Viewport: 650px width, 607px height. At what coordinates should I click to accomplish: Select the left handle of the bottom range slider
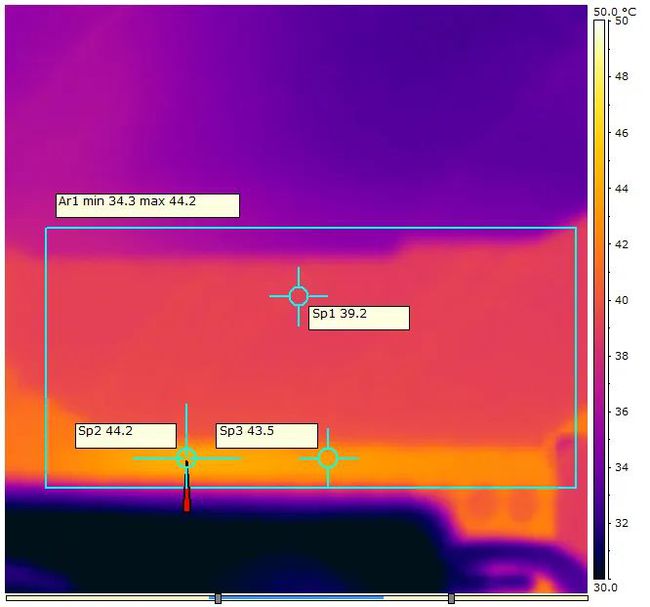218,598
